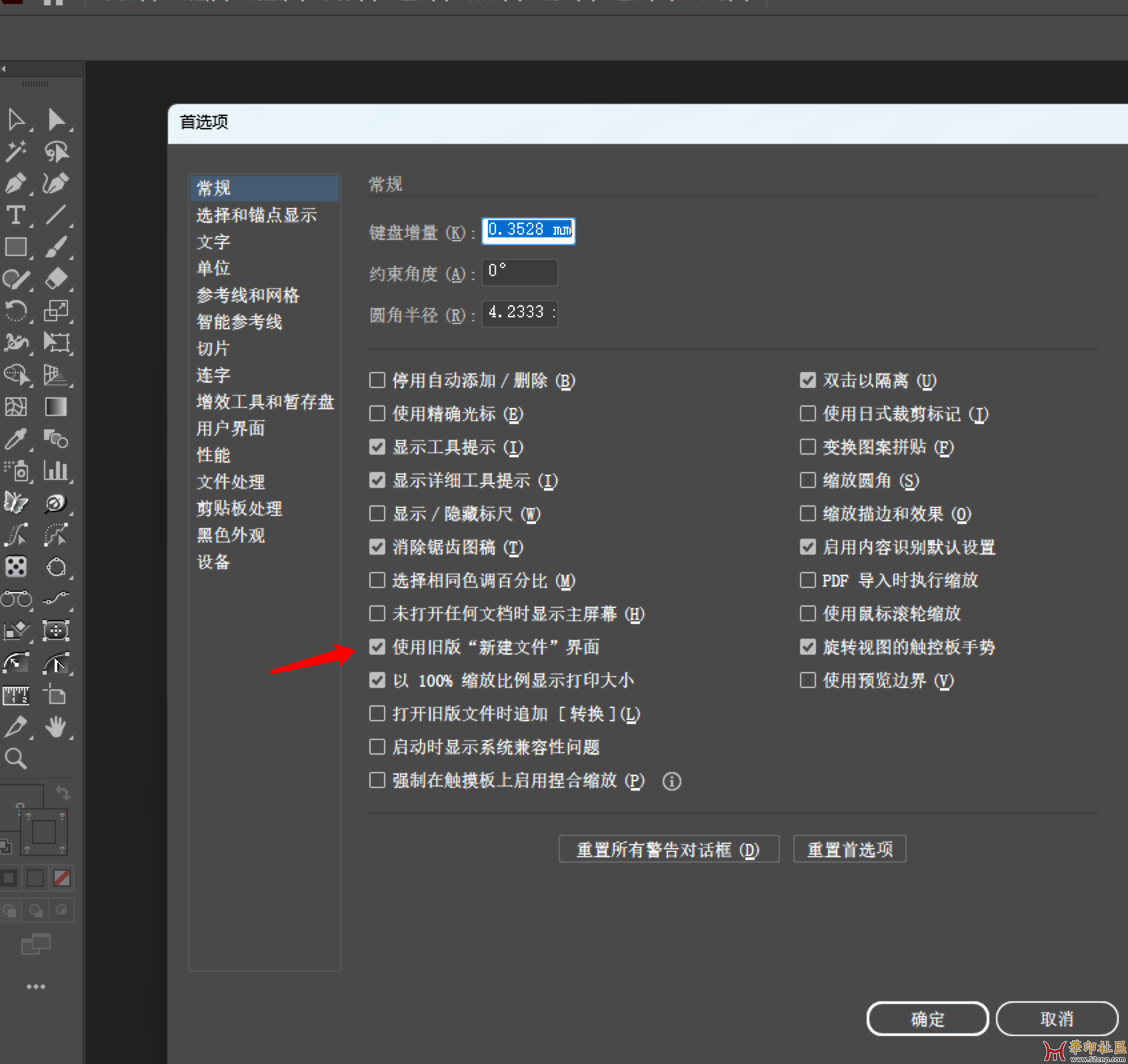Select the Paintbrush tool

point(56,247)
